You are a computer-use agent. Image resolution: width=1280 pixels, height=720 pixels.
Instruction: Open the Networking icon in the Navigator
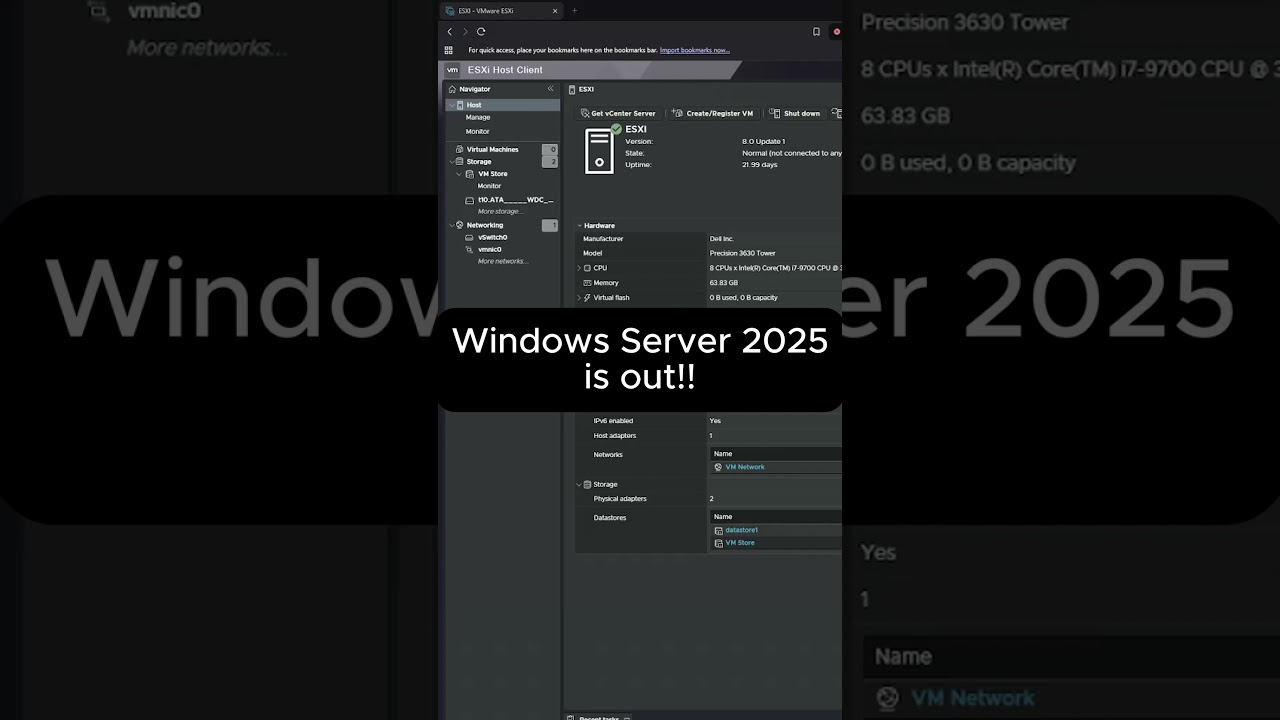coord(460,225)
